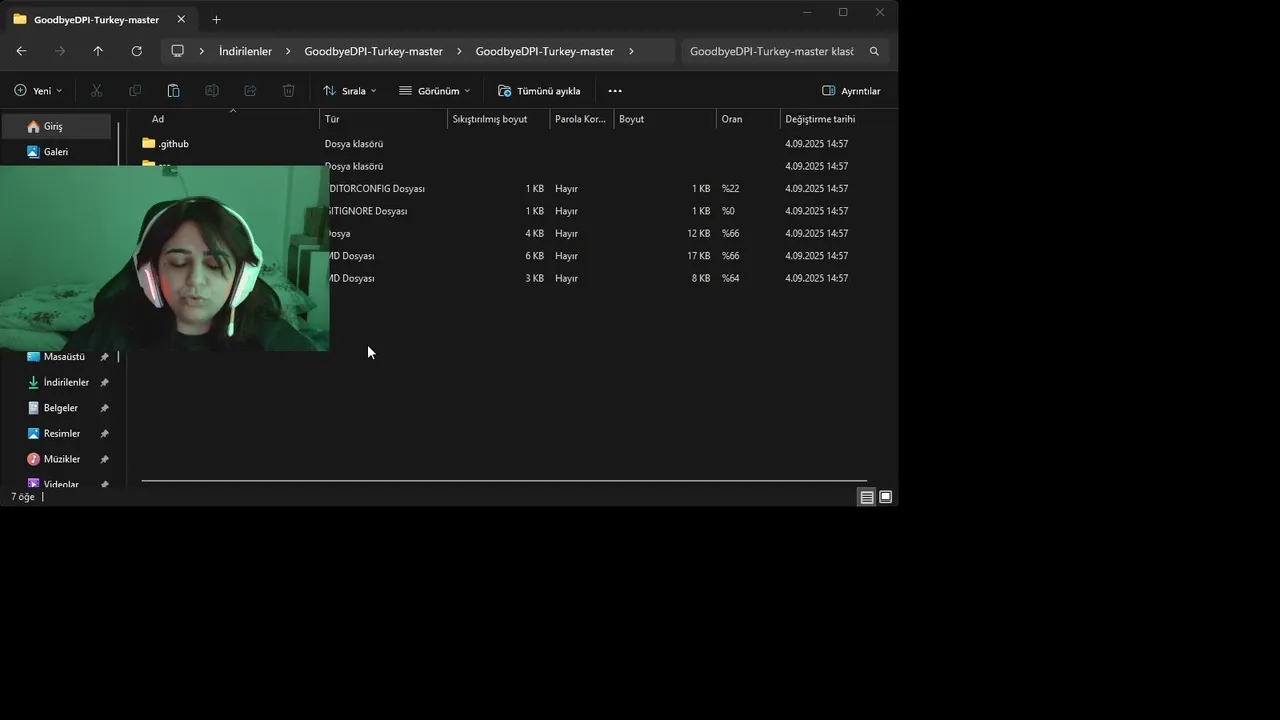Open İndirilenler in the sidebar
Screen dimensions: 1280x720
66,383
